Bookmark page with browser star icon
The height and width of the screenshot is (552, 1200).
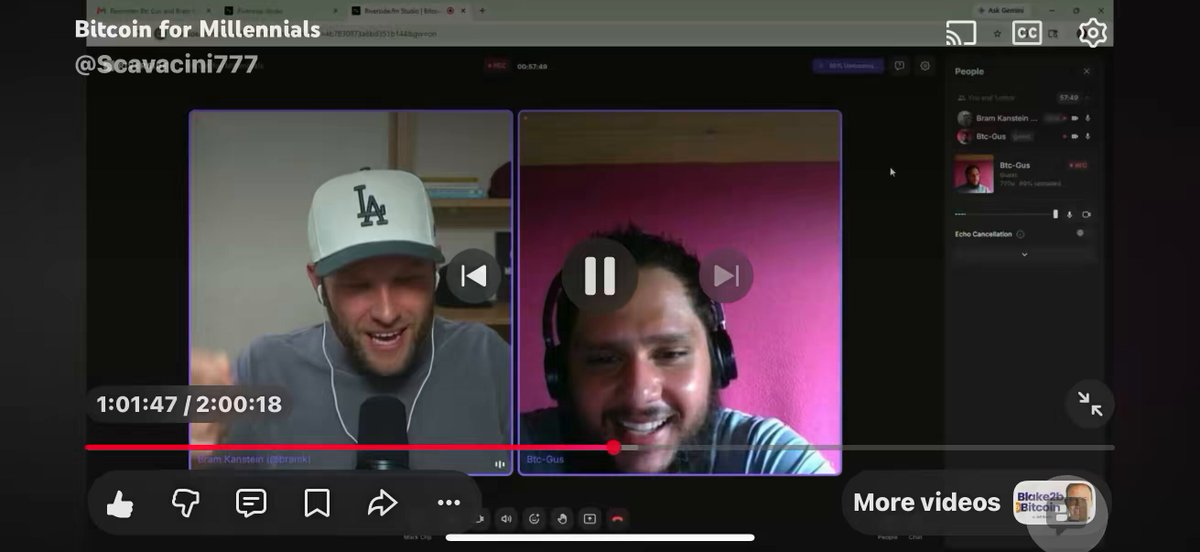[x=996, y=33]
